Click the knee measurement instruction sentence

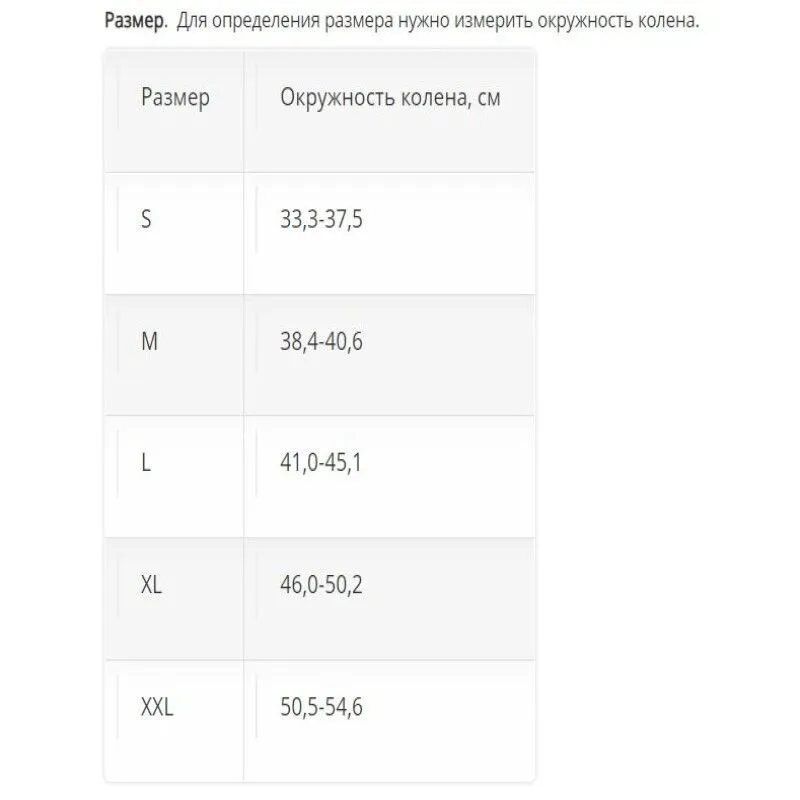[x=438, y=21]
